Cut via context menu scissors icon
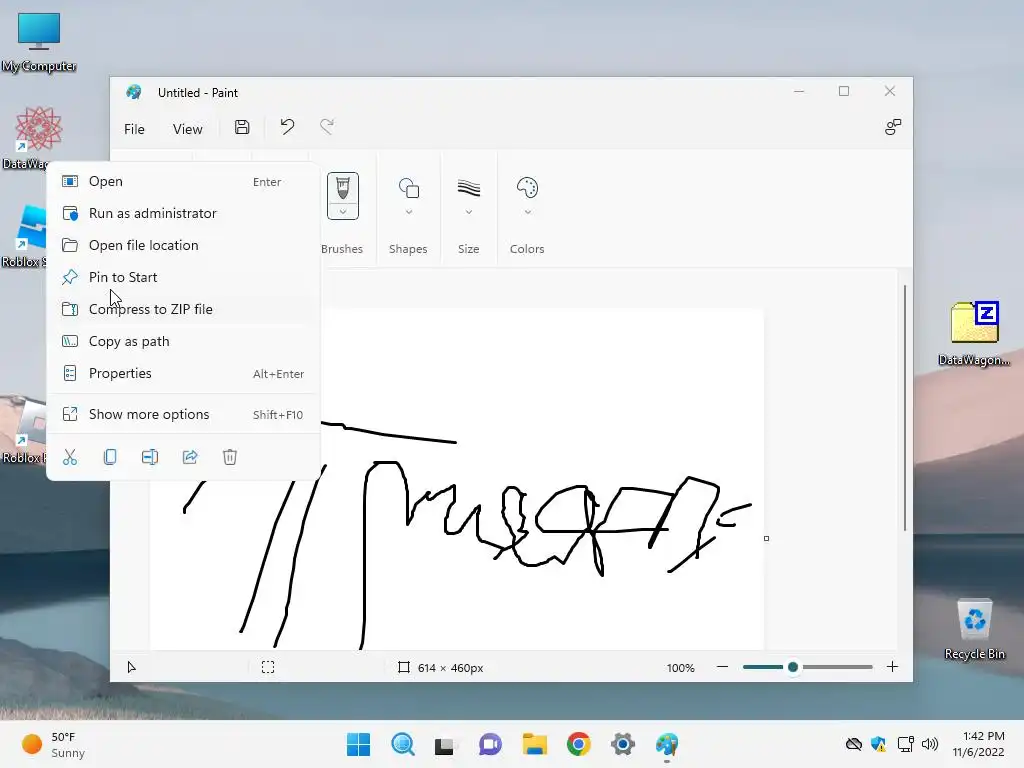The width and height of the screenshot is (1024, 768). pos(70,457)
